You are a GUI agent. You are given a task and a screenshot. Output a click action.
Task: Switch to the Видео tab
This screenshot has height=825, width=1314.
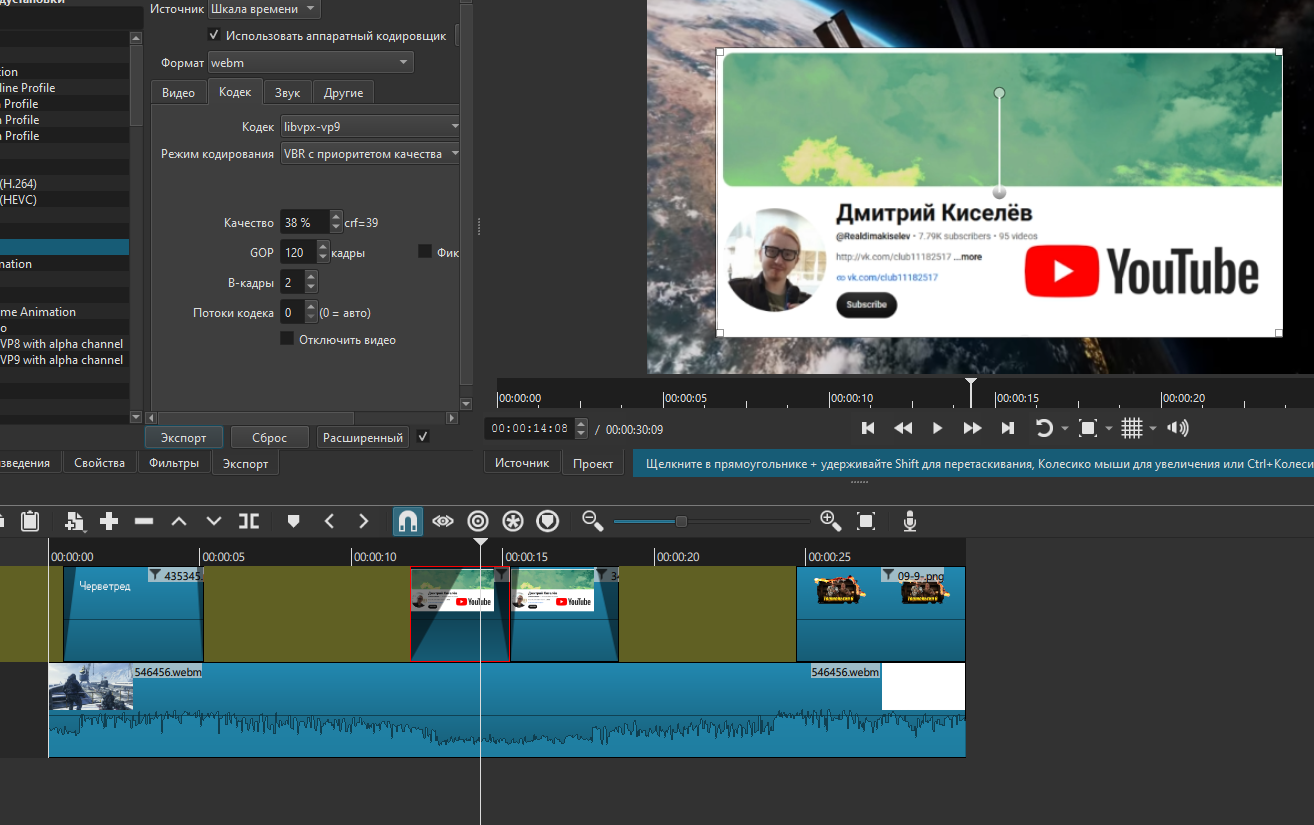point(179,92)
